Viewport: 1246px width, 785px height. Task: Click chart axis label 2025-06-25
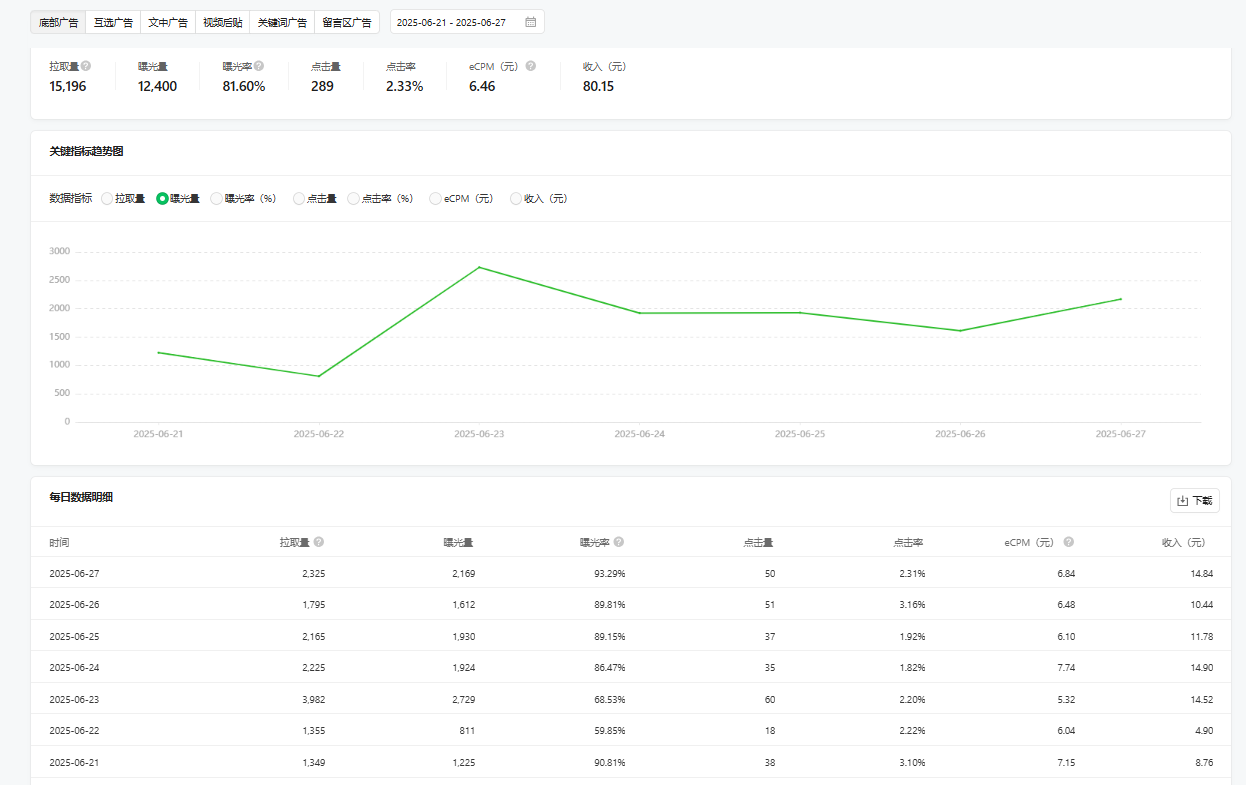point(800,434)
